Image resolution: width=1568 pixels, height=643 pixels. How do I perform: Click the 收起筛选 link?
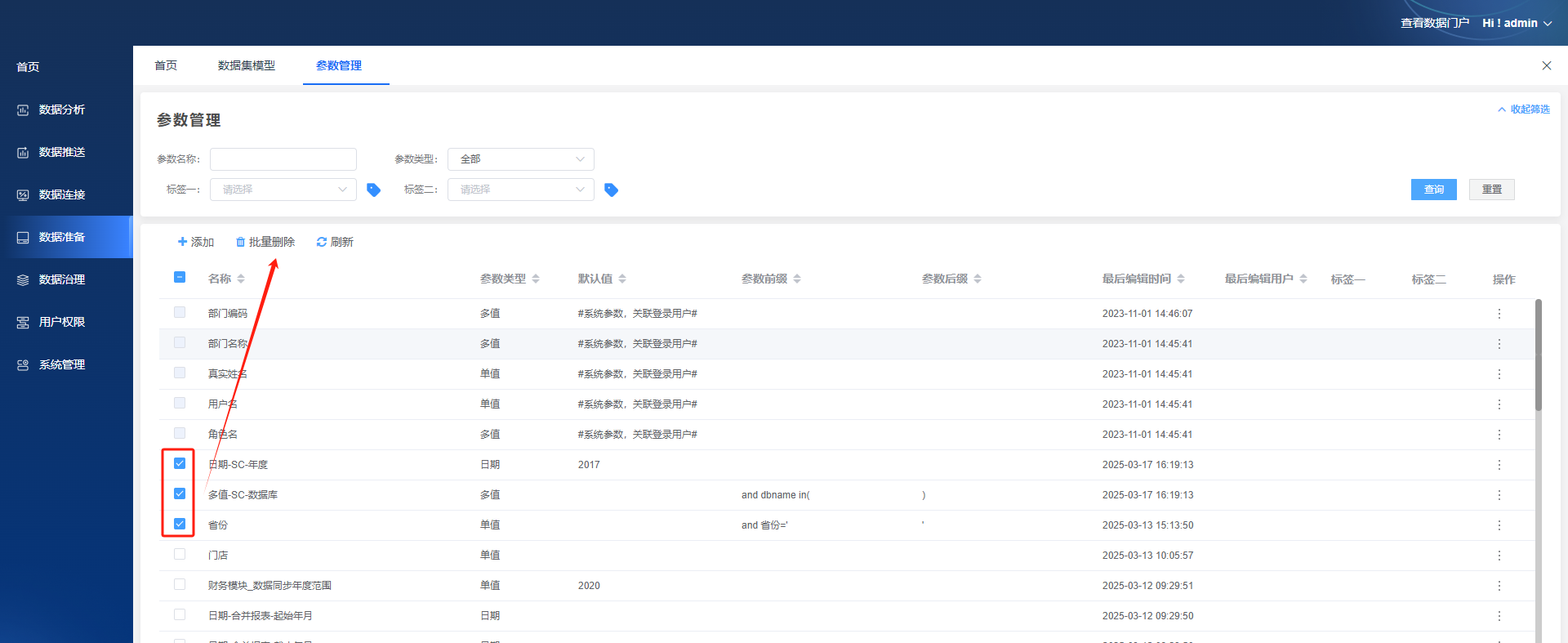[1523, 109]
